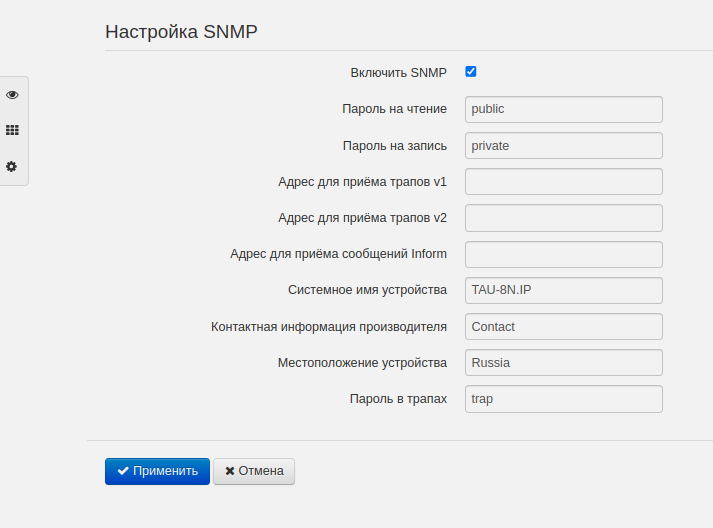Click Адрес для приёма трапов v1 field
Viewport: 713px width, 528px height.
click(564, 182)
